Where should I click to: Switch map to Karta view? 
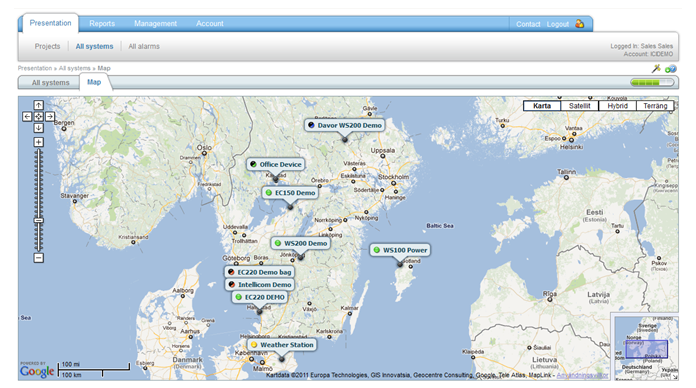542,106
